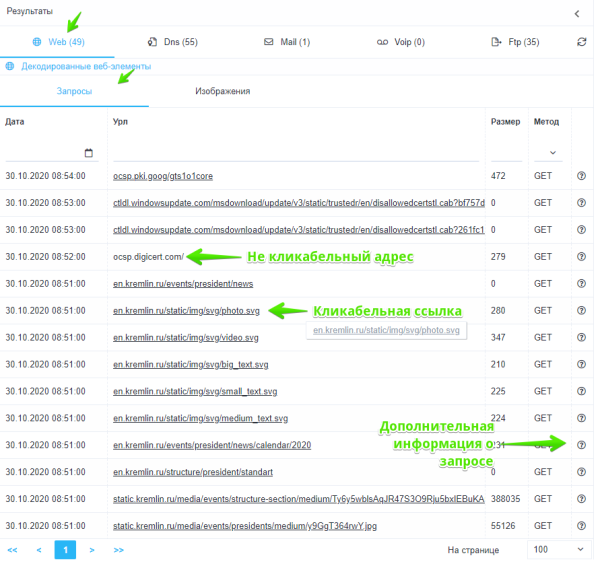Switch to the Dns (55) tab
Viewport: 600px width, 570px height.
tap(172, 42)
